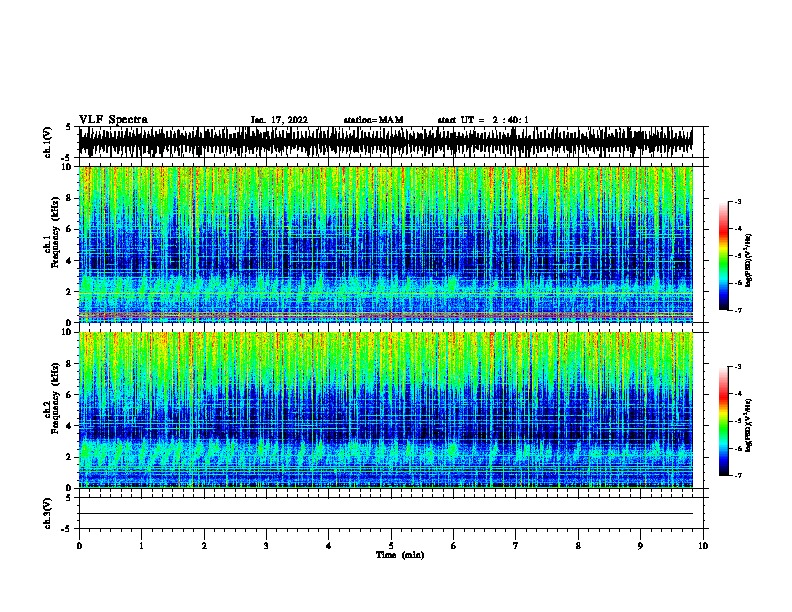Image resolution: width=792 pixels, height=612 pixels.
Task: Click the "VLF Spectra" plot title
Action: [x=113, y=120]
